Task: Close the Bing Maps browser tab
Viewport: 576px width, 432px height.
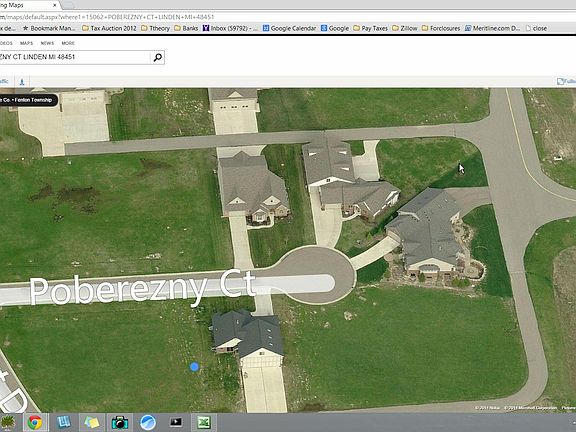Action: click(55, 5)
